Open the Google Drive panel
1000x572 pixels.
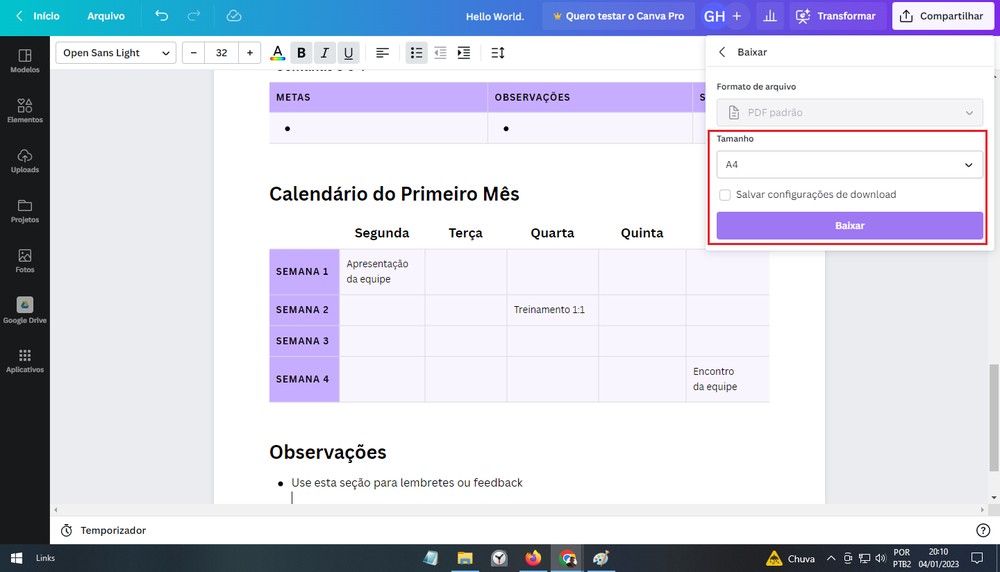pyautogui.click(x=25, y=311)
